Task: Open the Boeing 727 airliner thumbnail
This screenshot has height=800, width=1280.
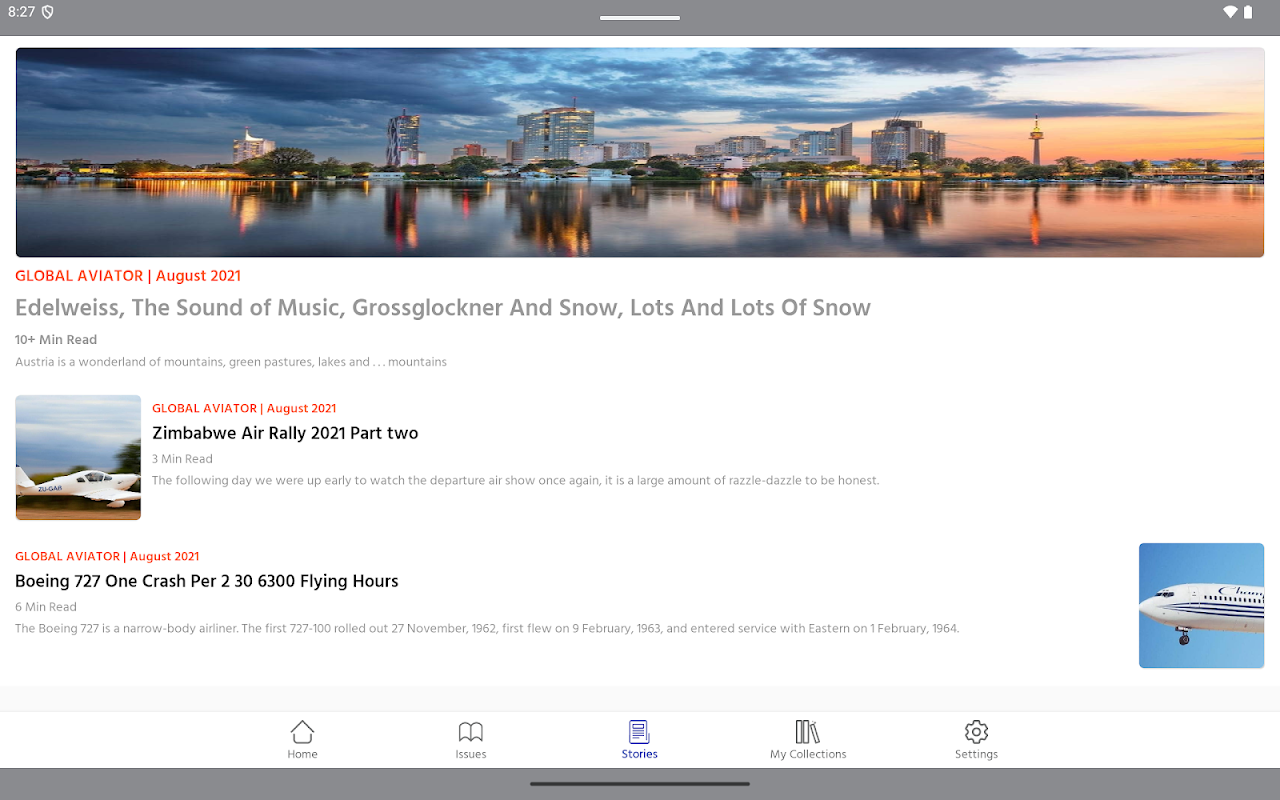Action: [1201, 605]
